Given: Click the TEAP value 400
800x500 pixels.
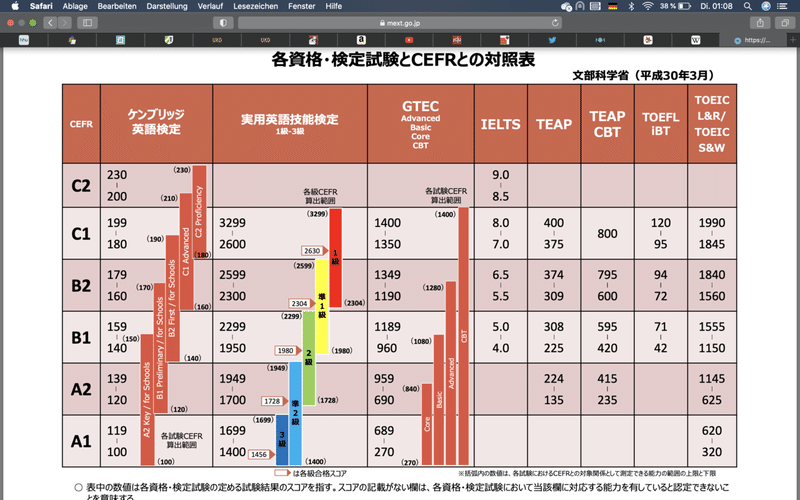Looking at the screenshot, I should coord(554,223).
